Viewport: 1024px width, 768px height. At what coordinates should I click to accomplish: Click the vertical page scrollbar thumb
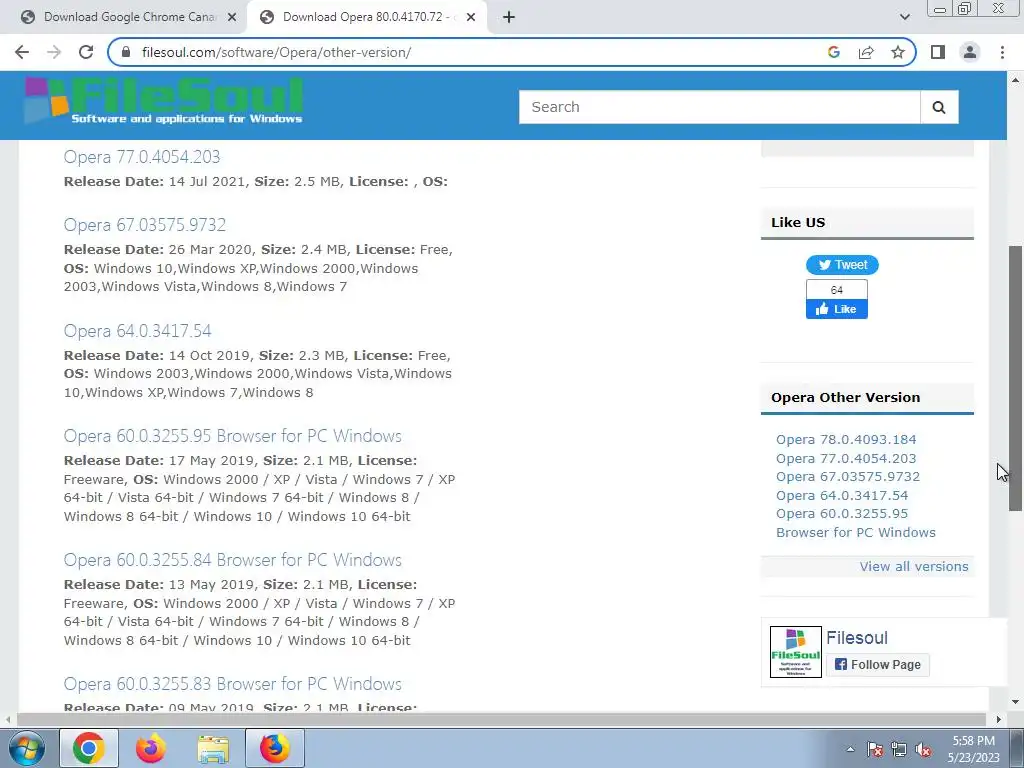coord(1016,379)
